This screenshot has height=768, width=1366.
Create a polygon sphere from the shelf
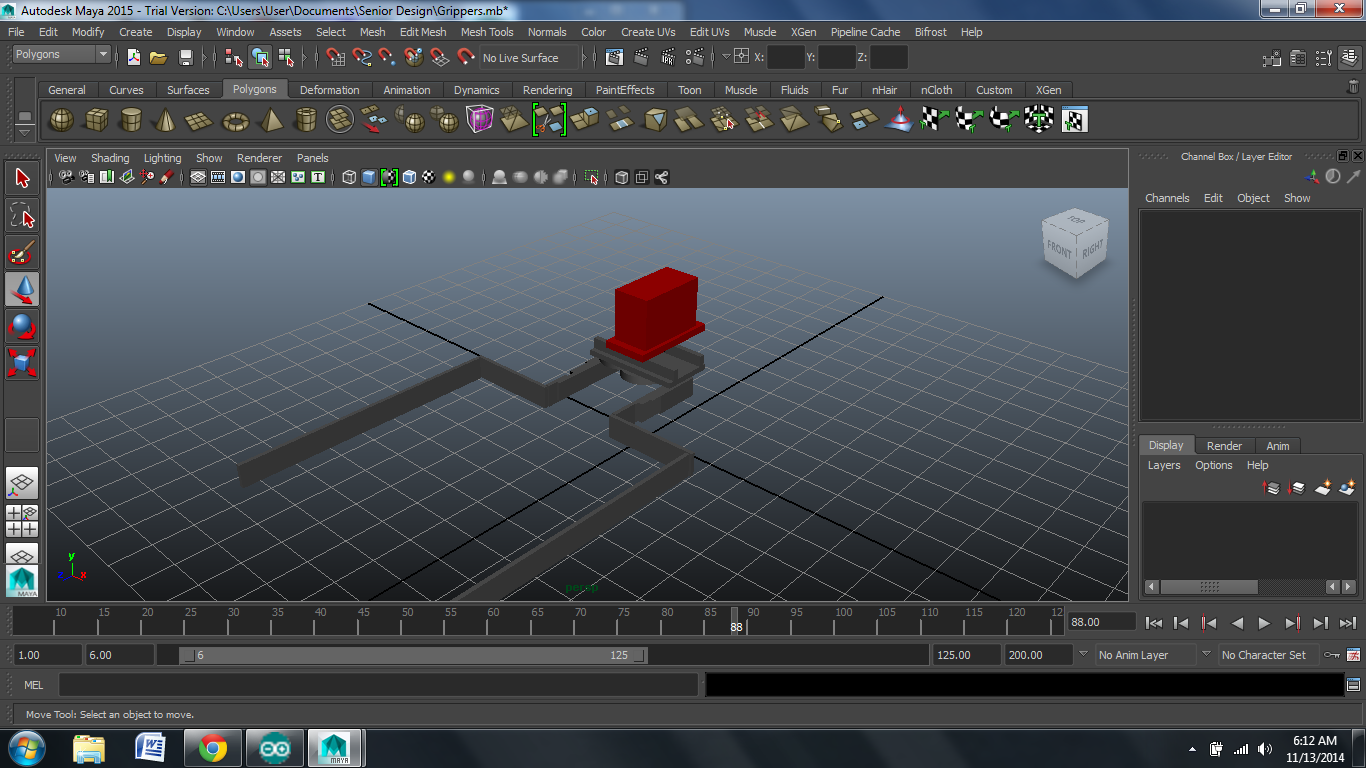coord(62,121)
